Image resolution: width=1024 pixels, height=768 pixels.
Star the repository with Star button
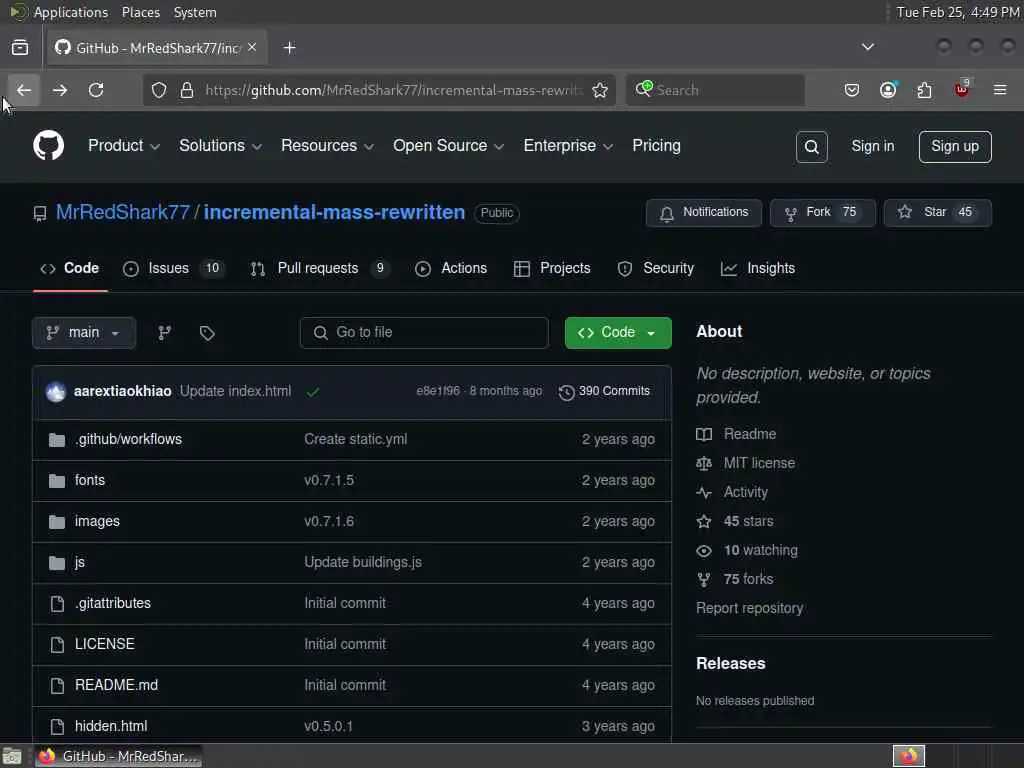coord(938,213)
